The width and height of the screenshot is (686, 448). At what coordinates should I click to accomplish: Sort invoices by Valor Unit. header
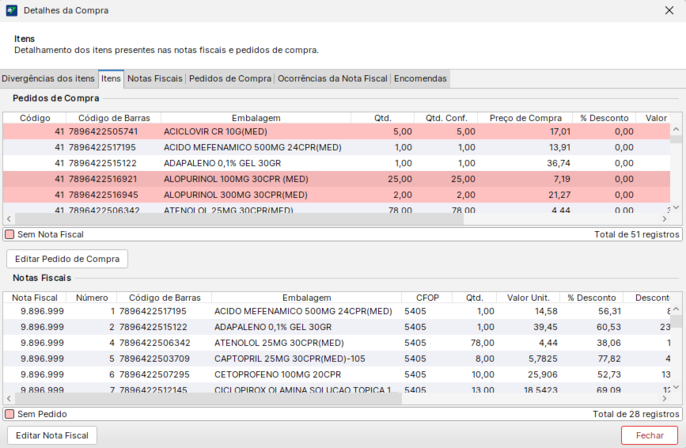(x=528, y=298)
